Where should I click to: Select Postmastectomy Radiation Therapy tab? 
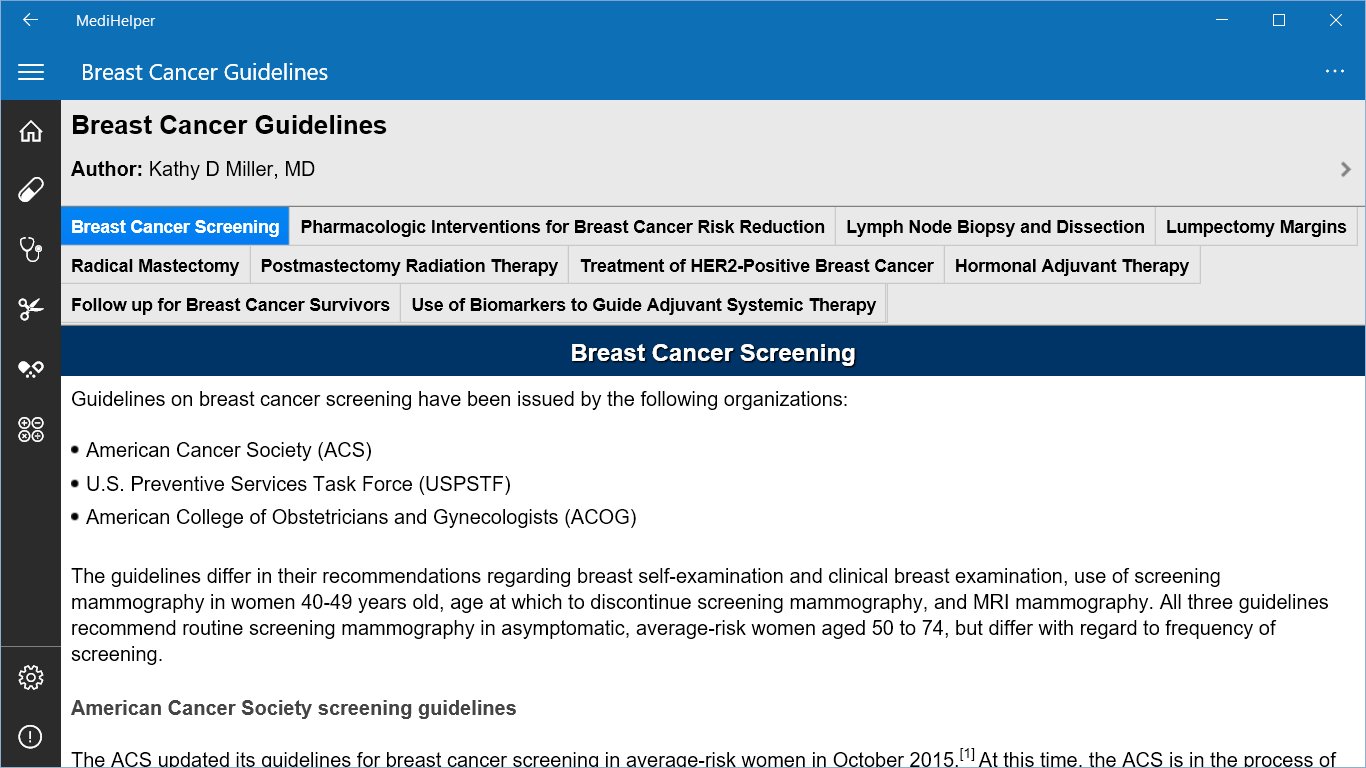409,266
